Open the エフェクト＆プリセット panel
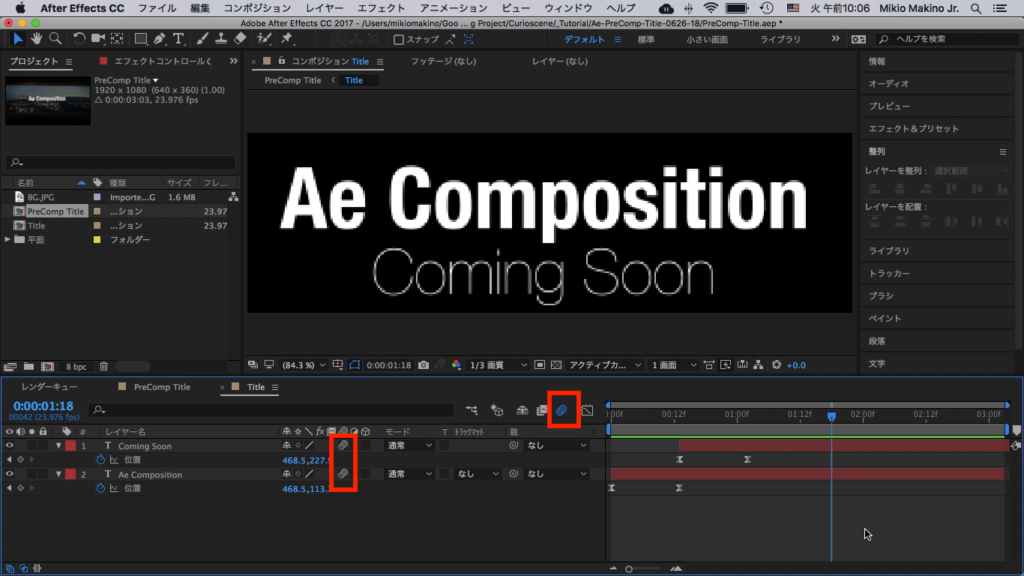Screen dimensions: 1024x576 [914, 129]
